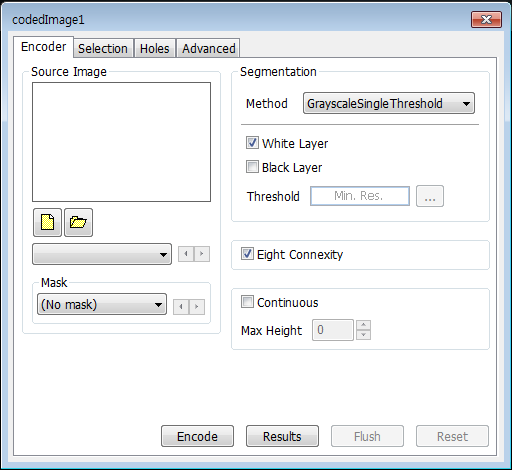Click the new blank image icon
Viewport: 512px width, 470px height.
coord(47,222)
